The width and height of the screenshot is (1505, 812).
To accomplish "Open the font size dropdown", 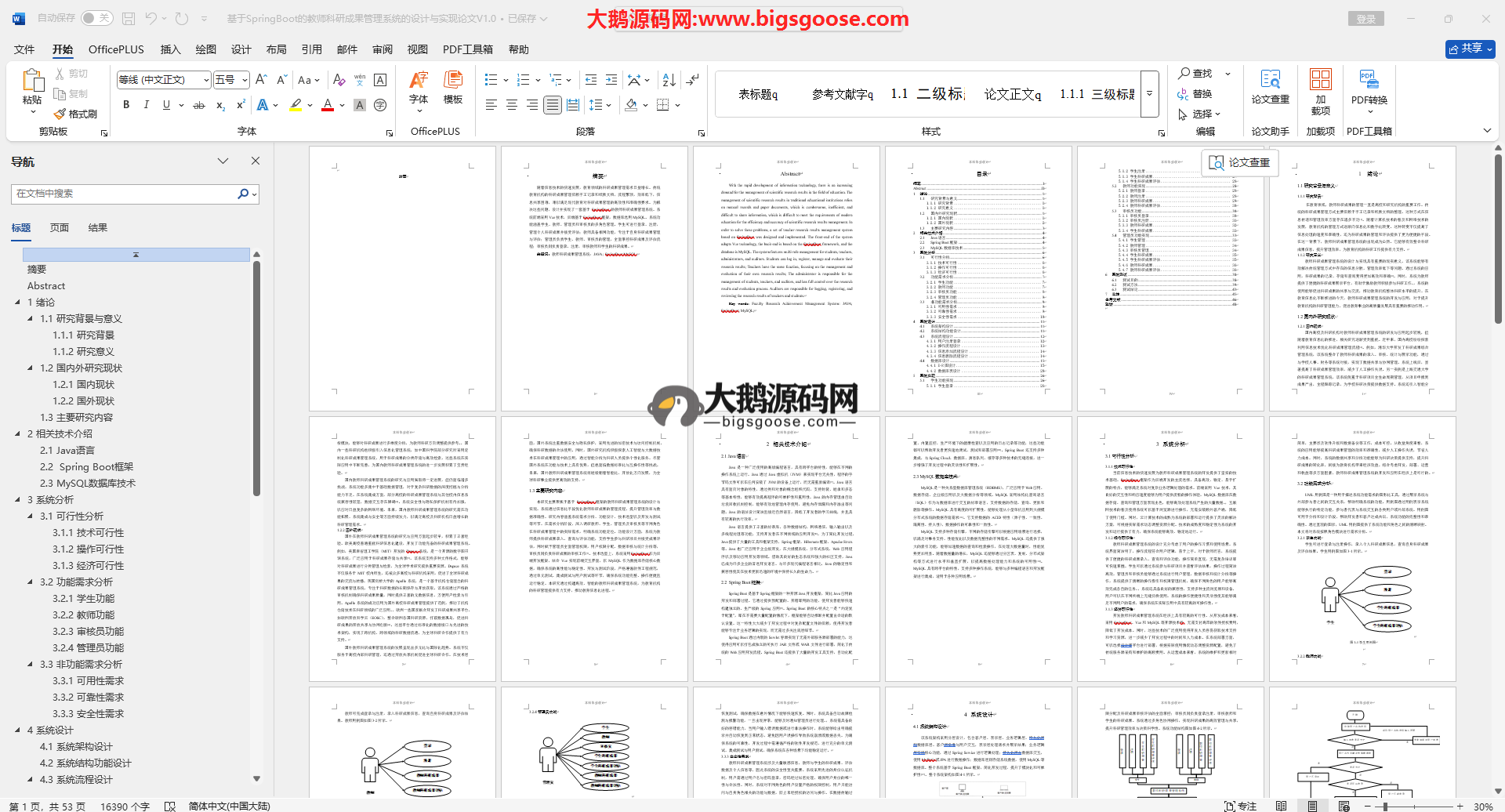I will pyautogui.click(x=245, y=80).
